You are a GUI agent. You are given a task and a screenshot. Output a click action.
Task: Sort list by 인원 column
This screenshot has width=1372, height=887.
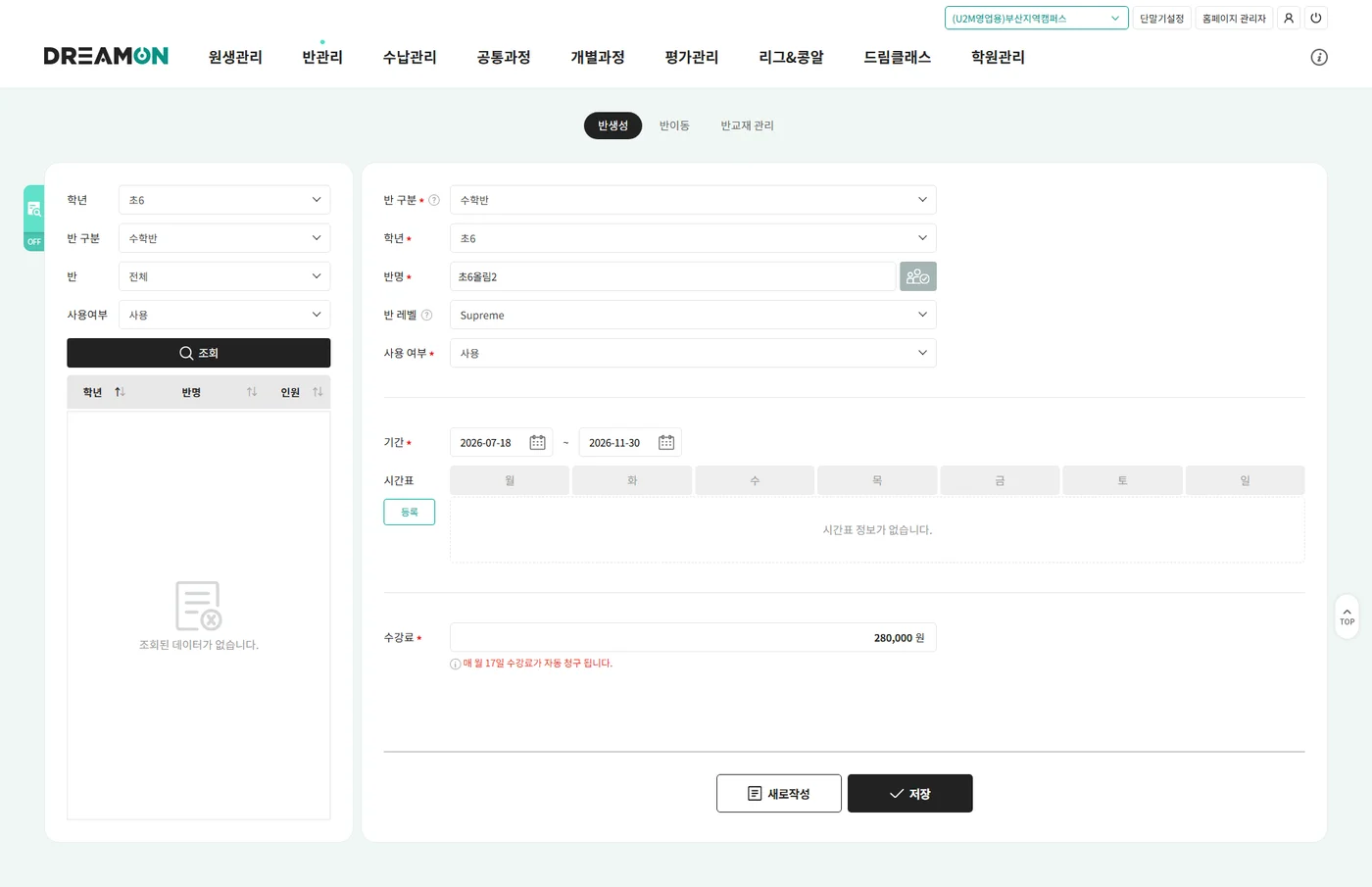pyautogui.click(x=318, y=392)
